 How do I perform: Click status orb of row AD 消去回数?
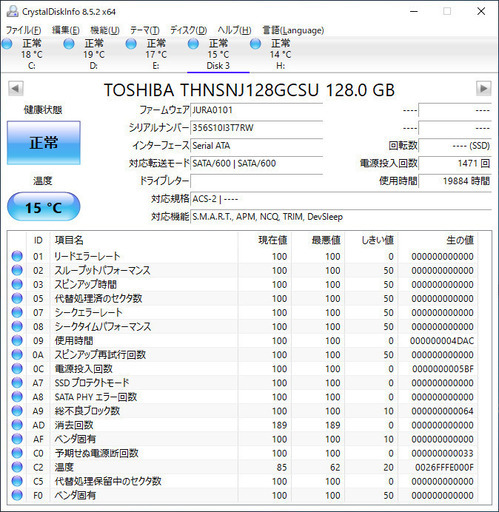point(17,425)
